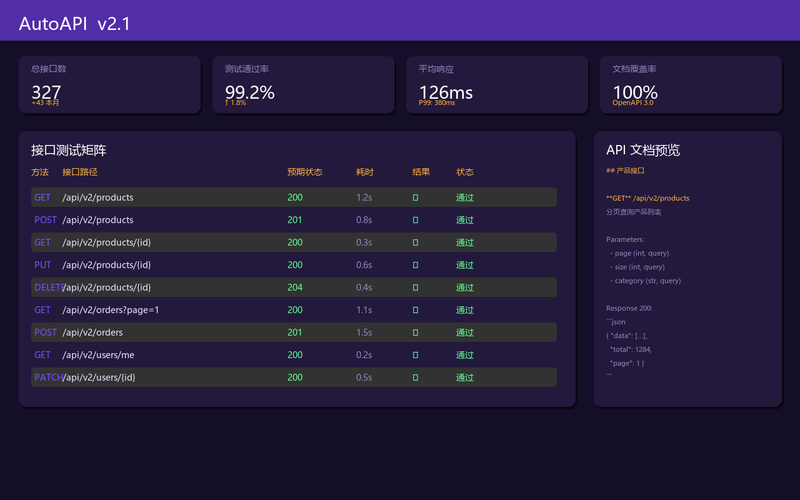Sort by 耗时 column header
This screenshot has width=800, height=500.
click(x=365, y=172)
